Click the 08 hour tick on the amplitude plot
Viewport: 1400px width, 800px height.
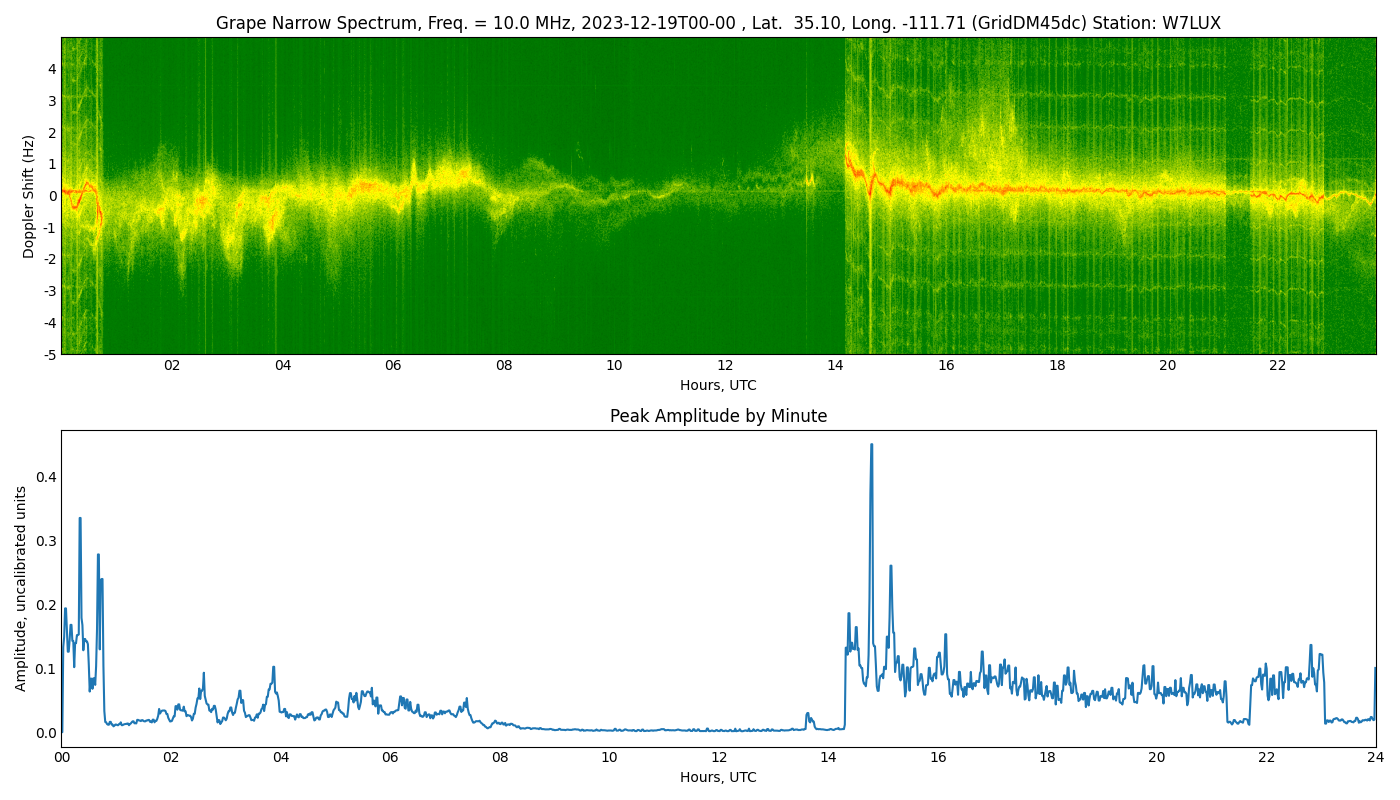499,758
